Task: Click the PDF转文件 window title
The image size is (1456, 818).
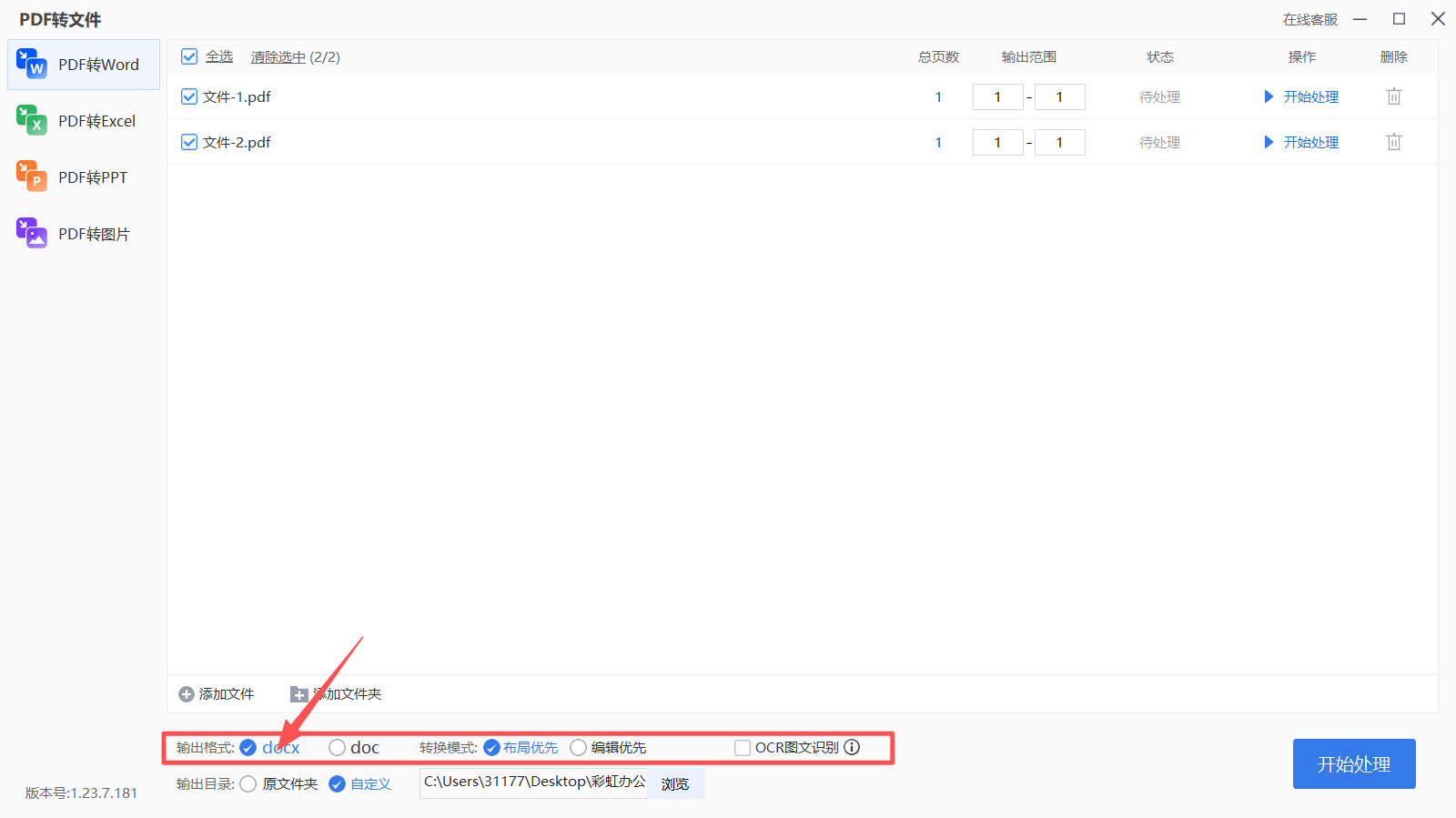Action: [60, 19]
